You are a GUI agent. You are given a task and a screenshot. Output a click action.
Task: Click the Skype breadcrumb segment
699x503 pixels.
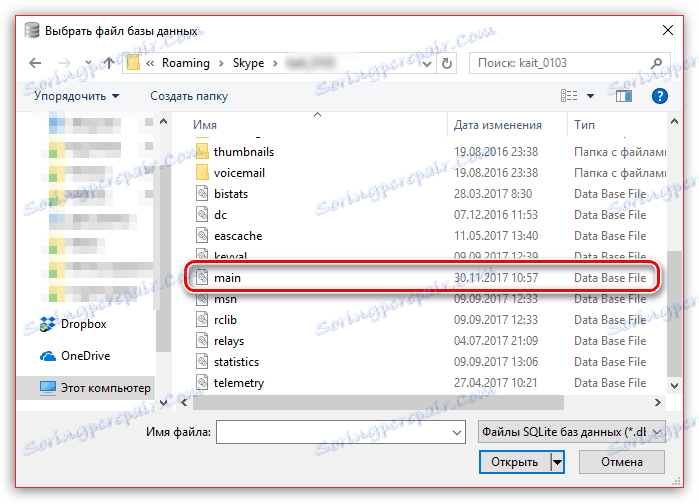coord(248,63)
